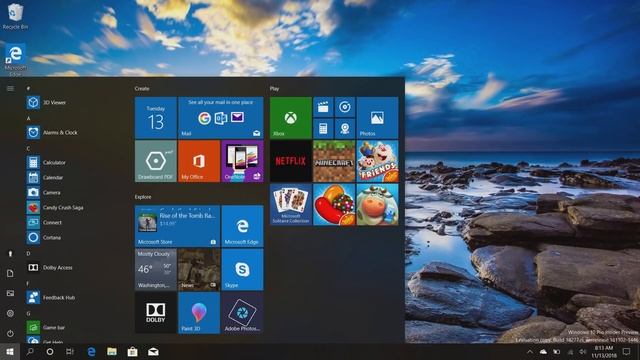Open the Microsoft Edge tile
640x360 pixels.
(242, 226)
